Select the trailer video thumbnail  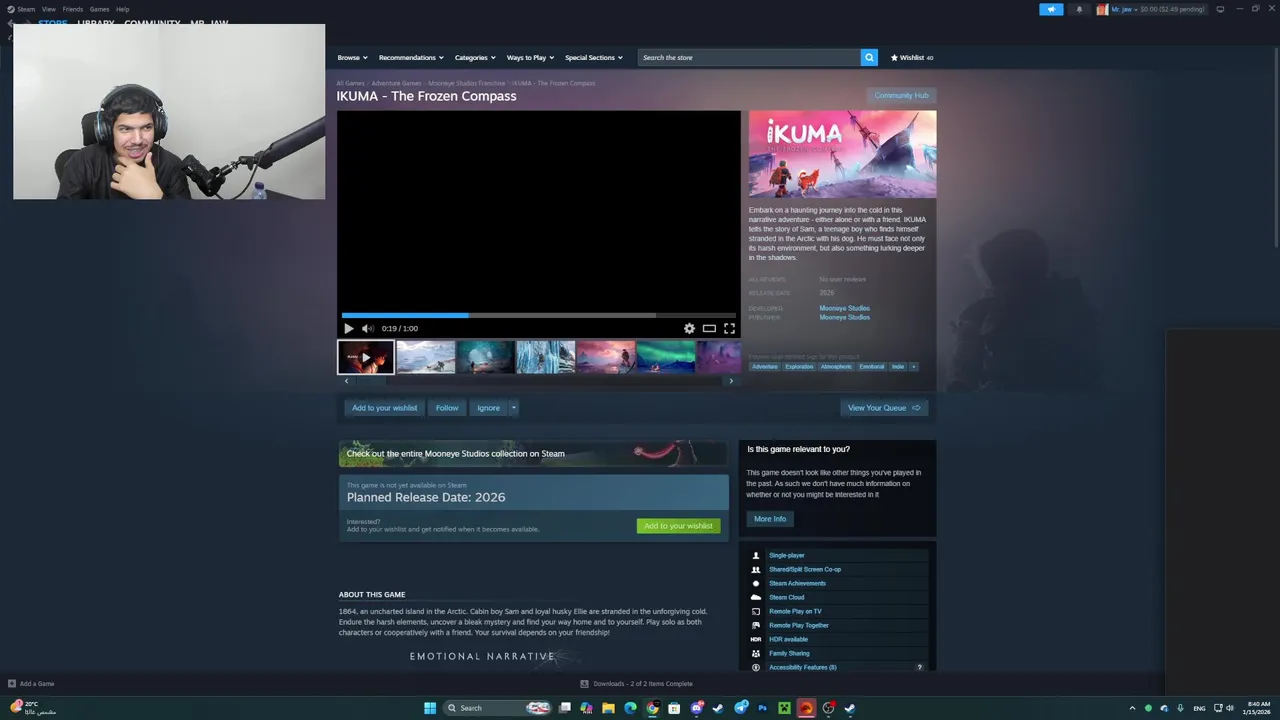(365, 357)
